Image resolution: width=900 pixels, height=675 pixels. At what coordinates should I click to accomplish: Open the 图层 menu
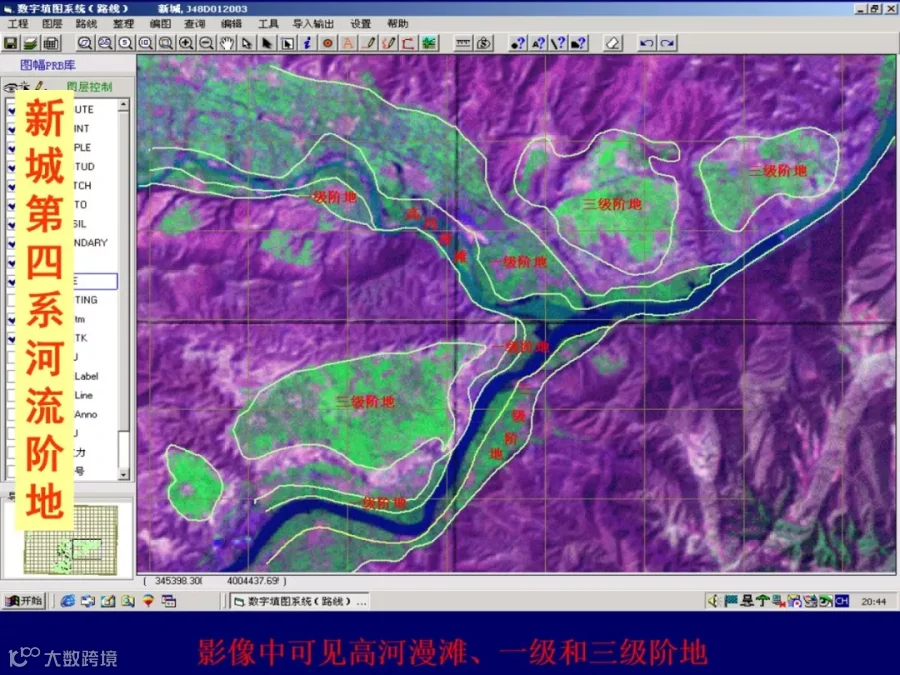click(x=52, y=24)
